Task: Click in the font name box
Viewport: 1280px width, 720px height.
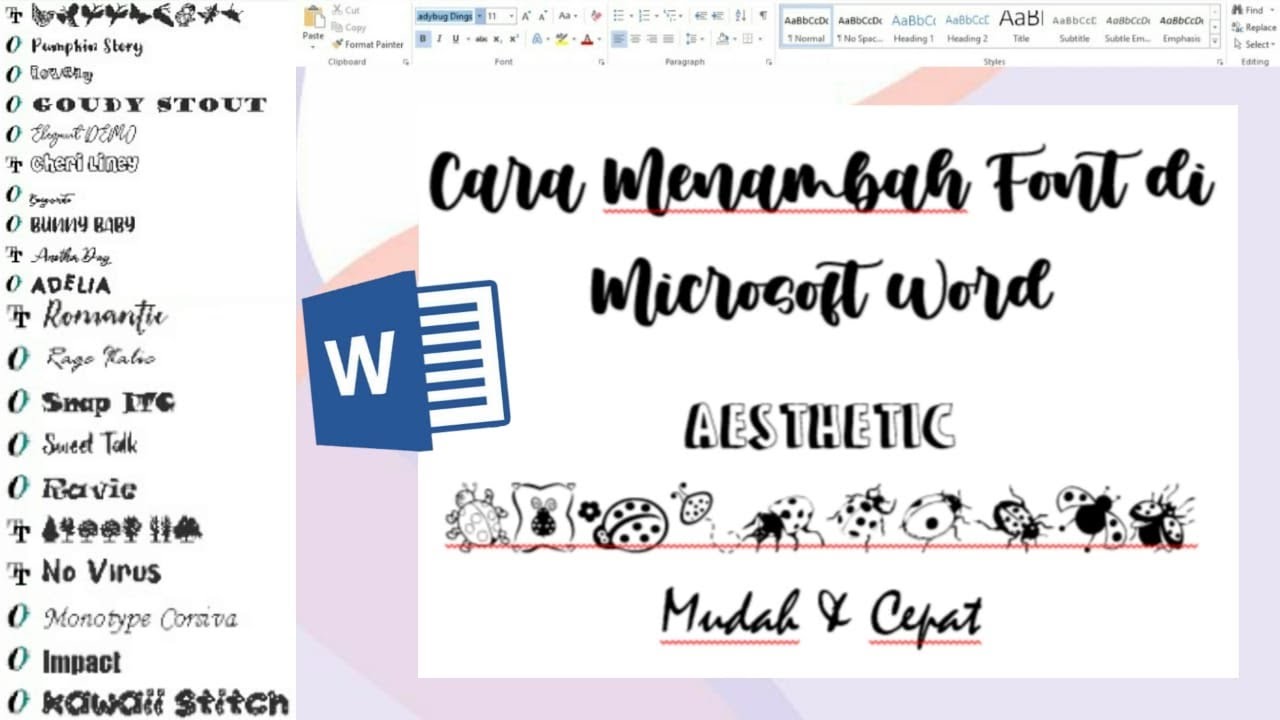Action: click(x=445, y=16)
